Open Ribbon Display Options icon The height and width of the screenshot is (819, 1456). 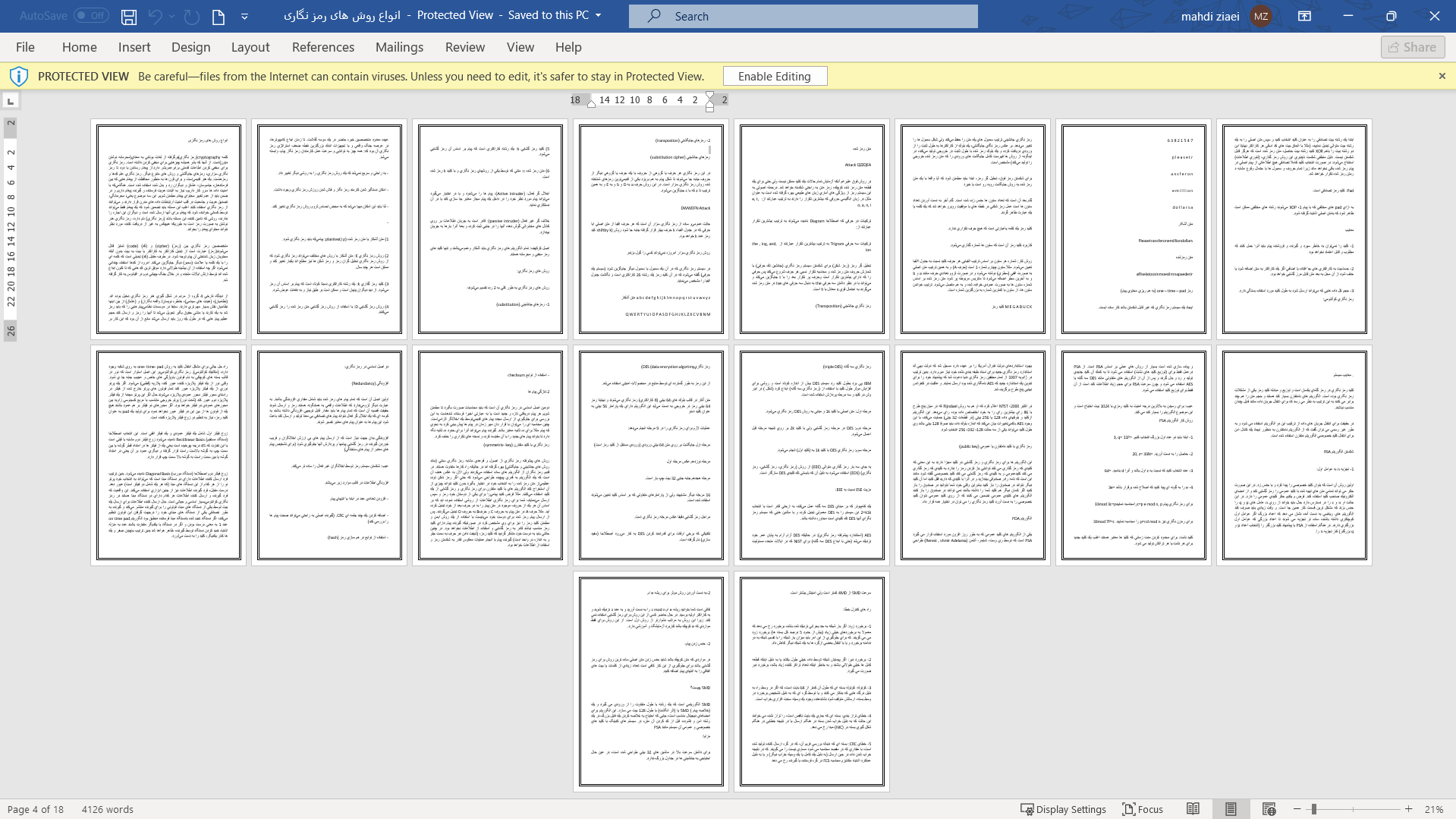pos(1304,16)
